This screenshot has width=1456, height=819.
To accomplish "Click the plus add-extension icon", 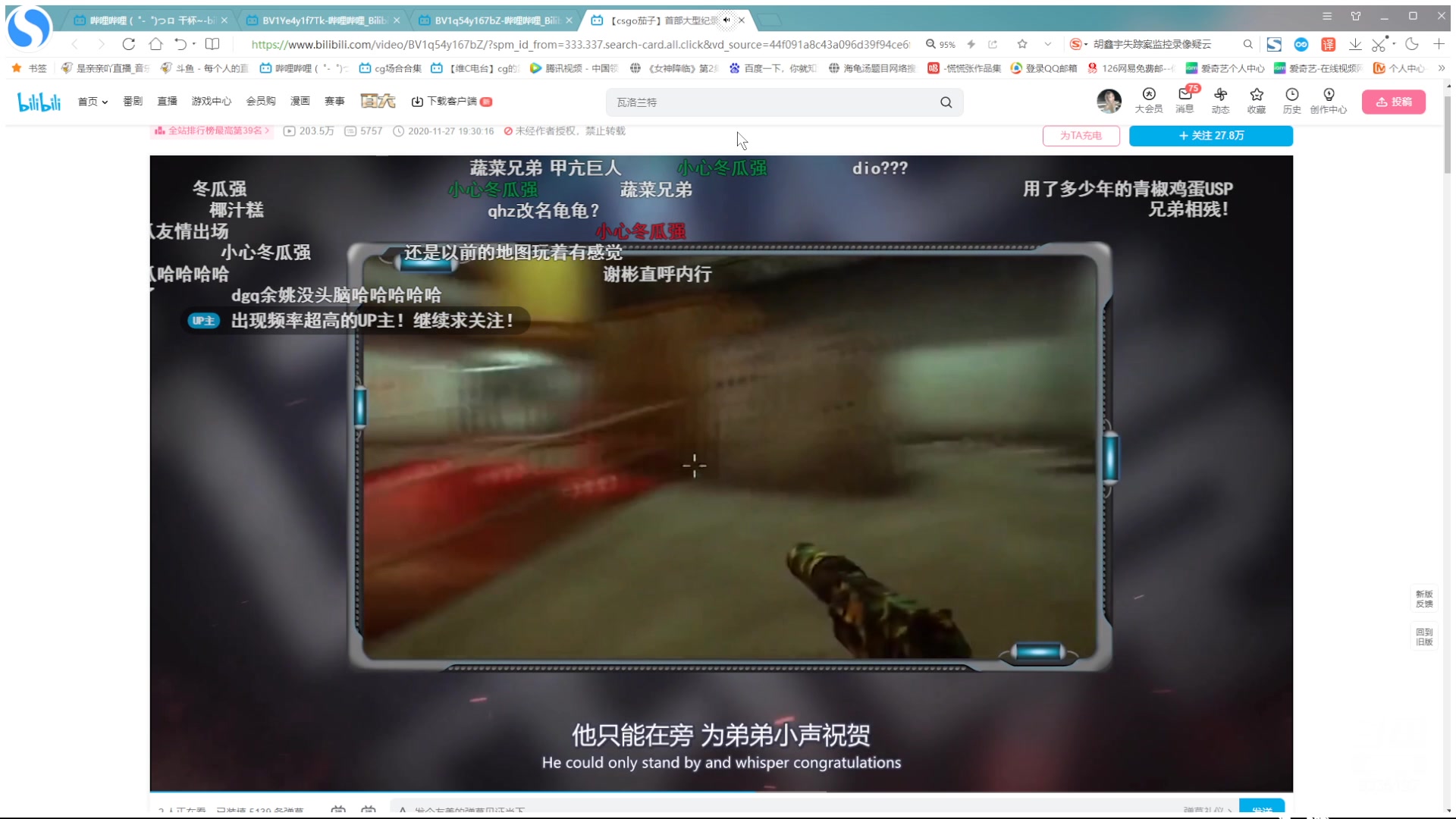I will click(x=1439, y=44).
